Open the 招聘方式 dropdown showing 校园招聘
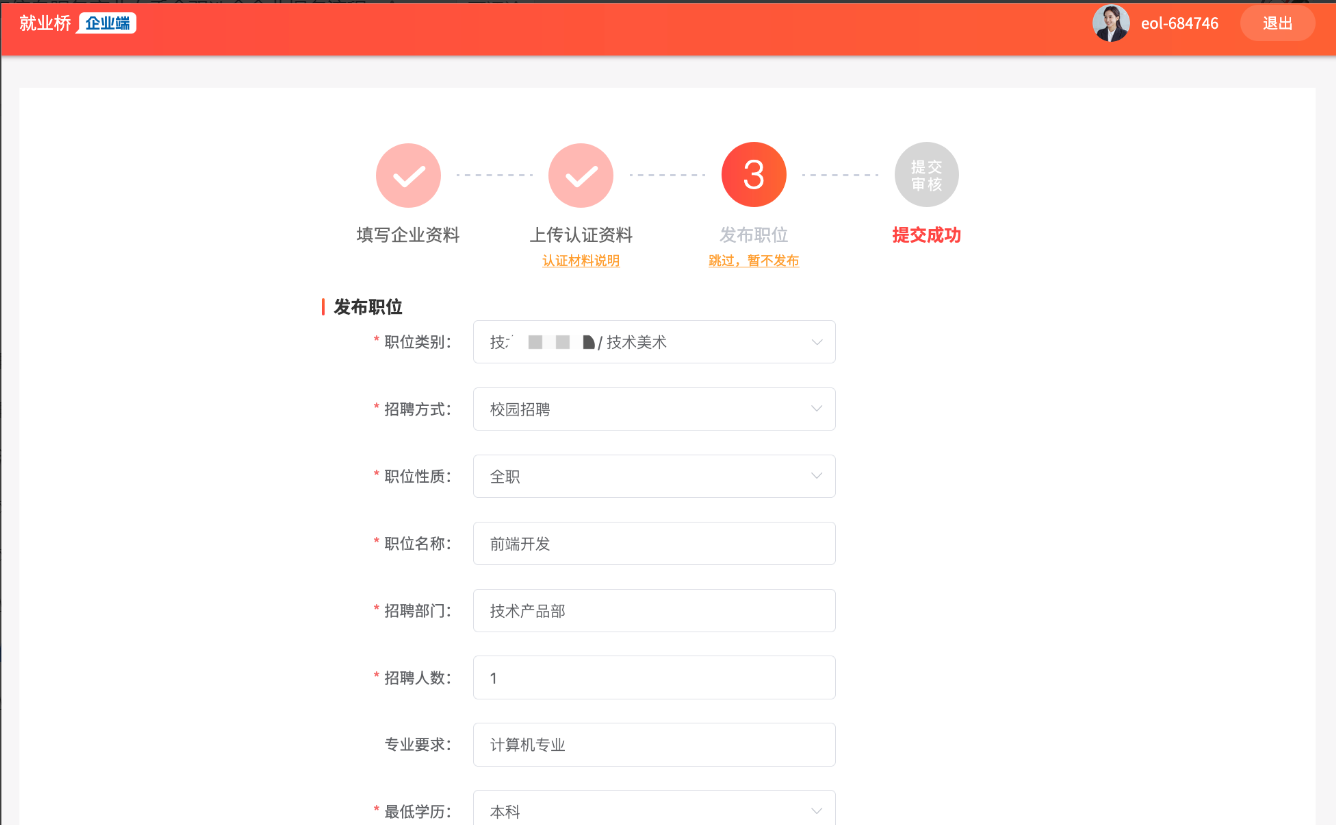The image size is (1336, 825). point(654,409)
